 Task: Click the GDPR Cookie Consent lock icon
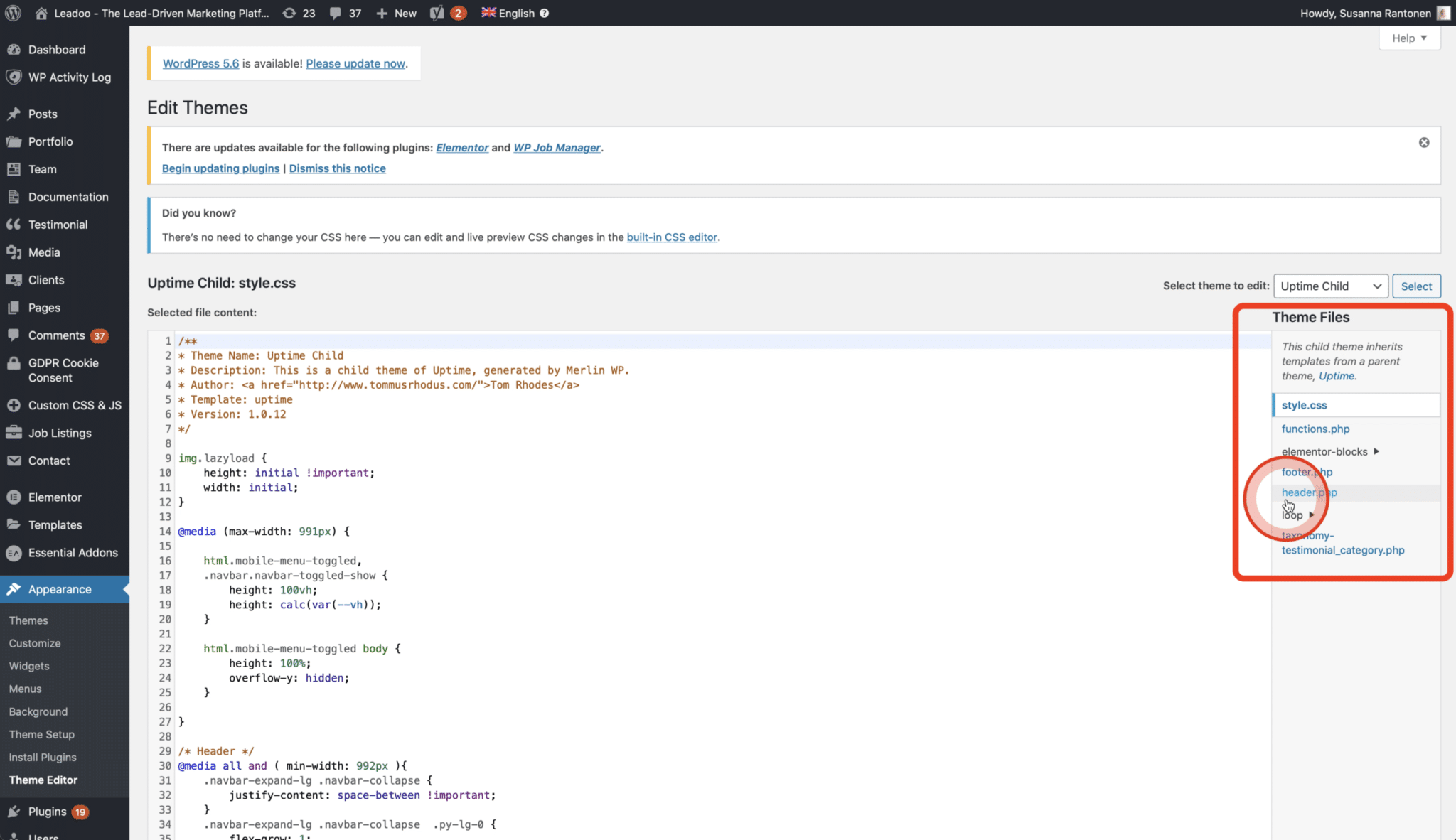tap(14, 362)
